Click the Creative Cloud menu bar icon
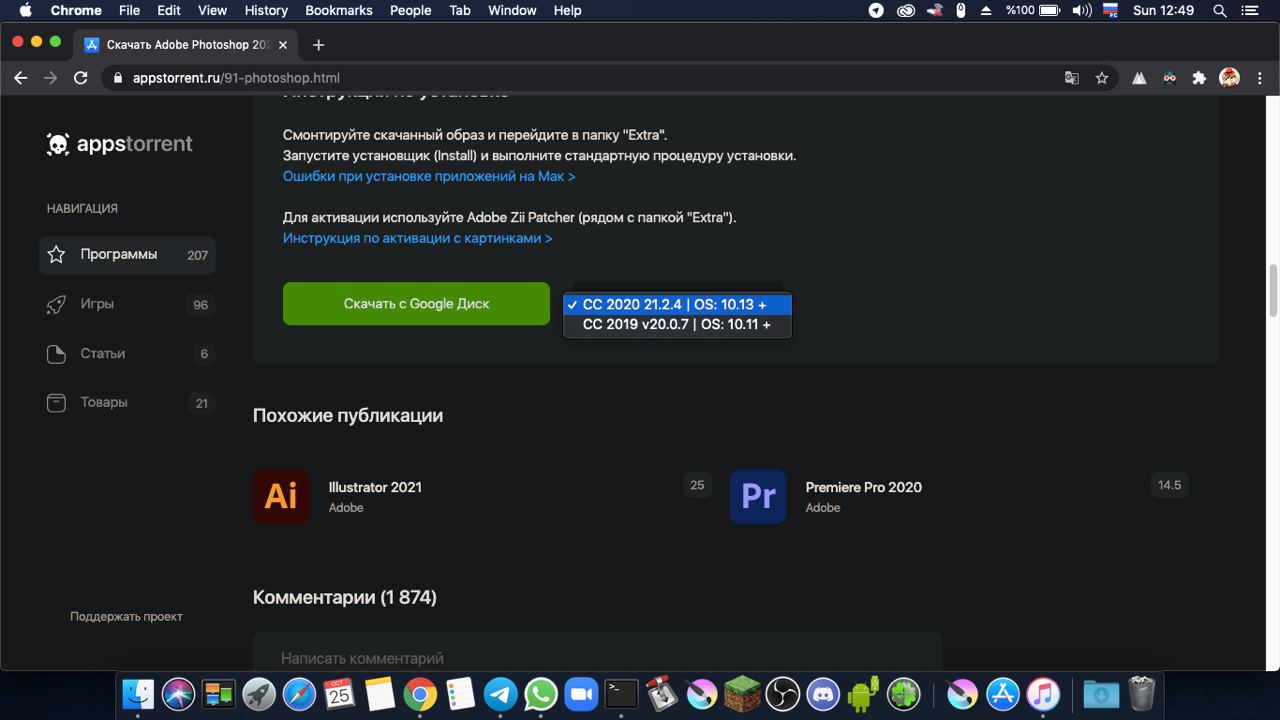 pyautogui.click(x=906, y=11)
